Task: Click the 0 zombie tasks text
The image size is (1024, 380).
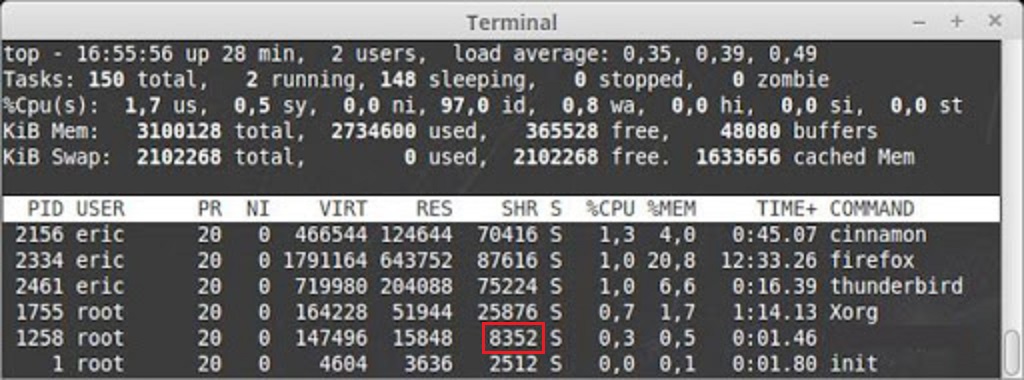Action: (781, 80)
